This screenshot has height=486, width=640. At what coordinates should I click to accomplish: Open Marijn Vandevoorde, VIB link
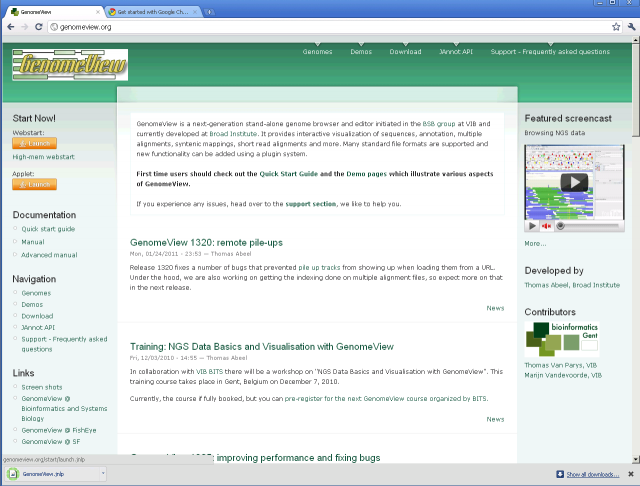tap(563, 375)
